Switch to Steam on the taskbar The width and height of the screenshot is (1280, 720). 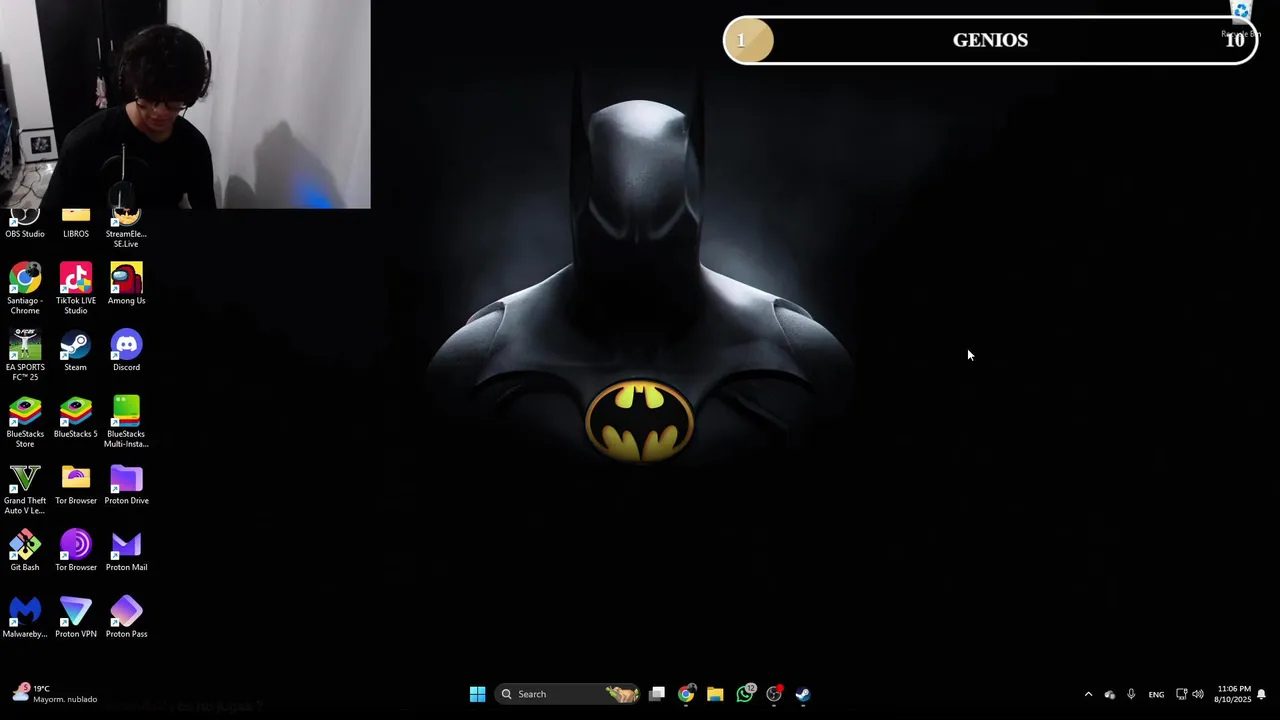point(803,694)
